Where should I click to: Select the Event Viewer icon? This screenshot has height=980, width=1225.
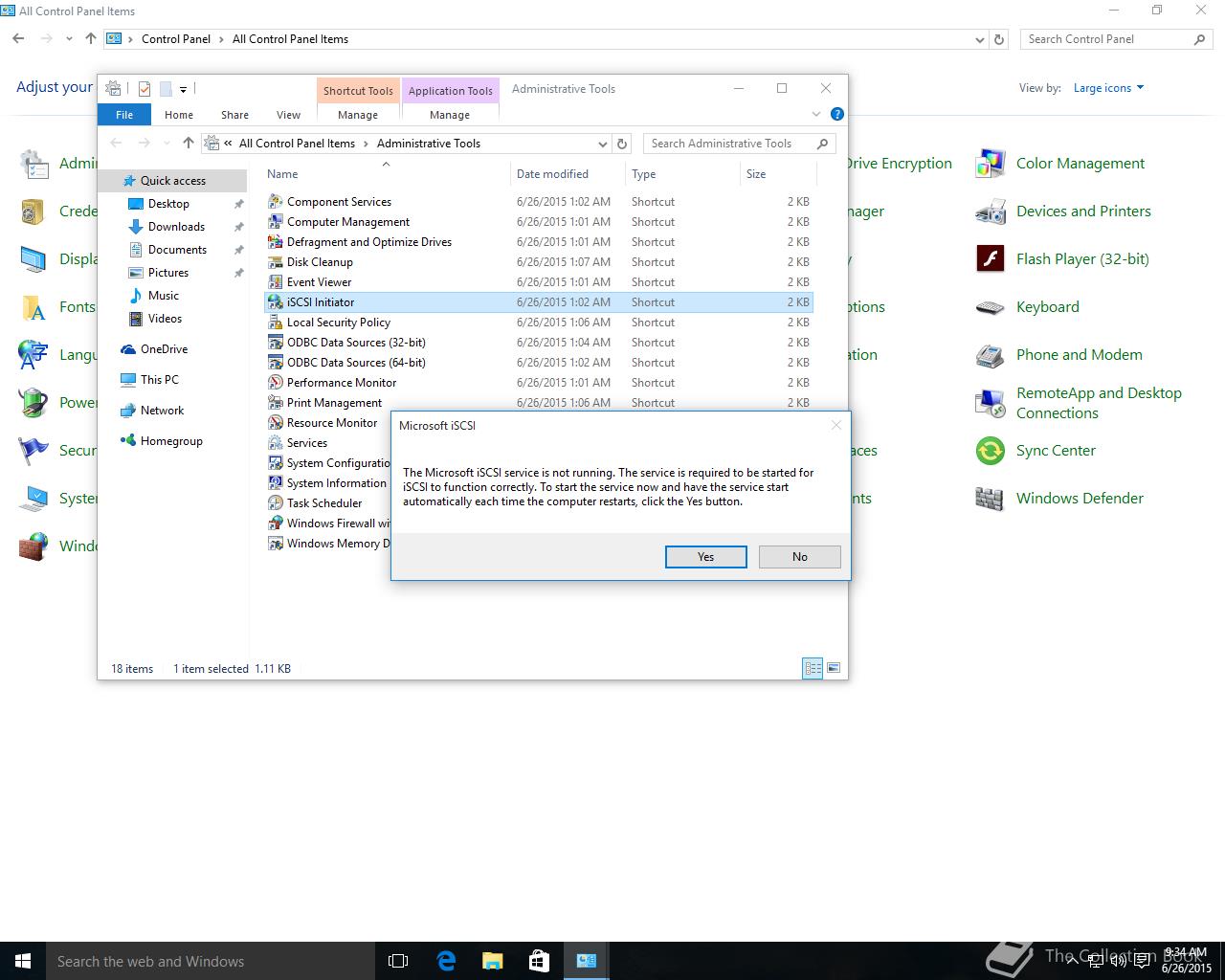click(276, 282)
